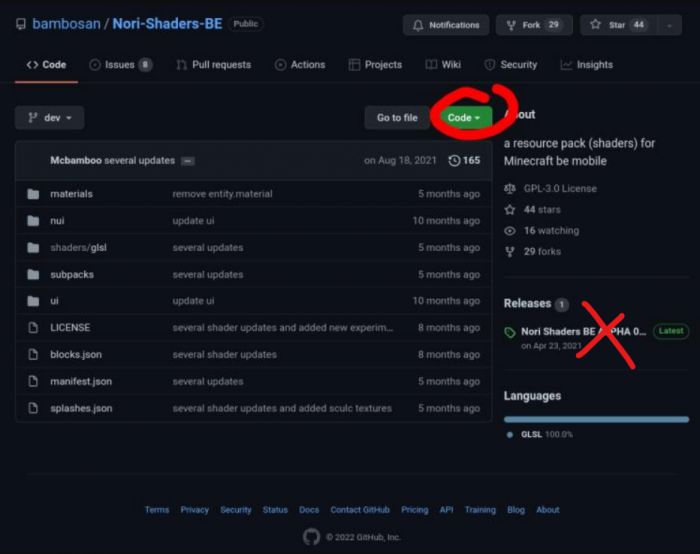Click the Latest release badge

coord(671,331)
